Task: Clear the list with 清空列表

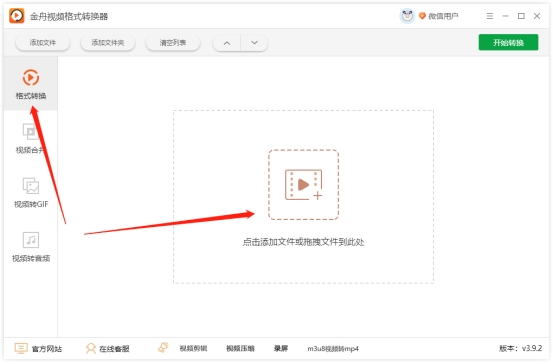Action: (173, 43)
